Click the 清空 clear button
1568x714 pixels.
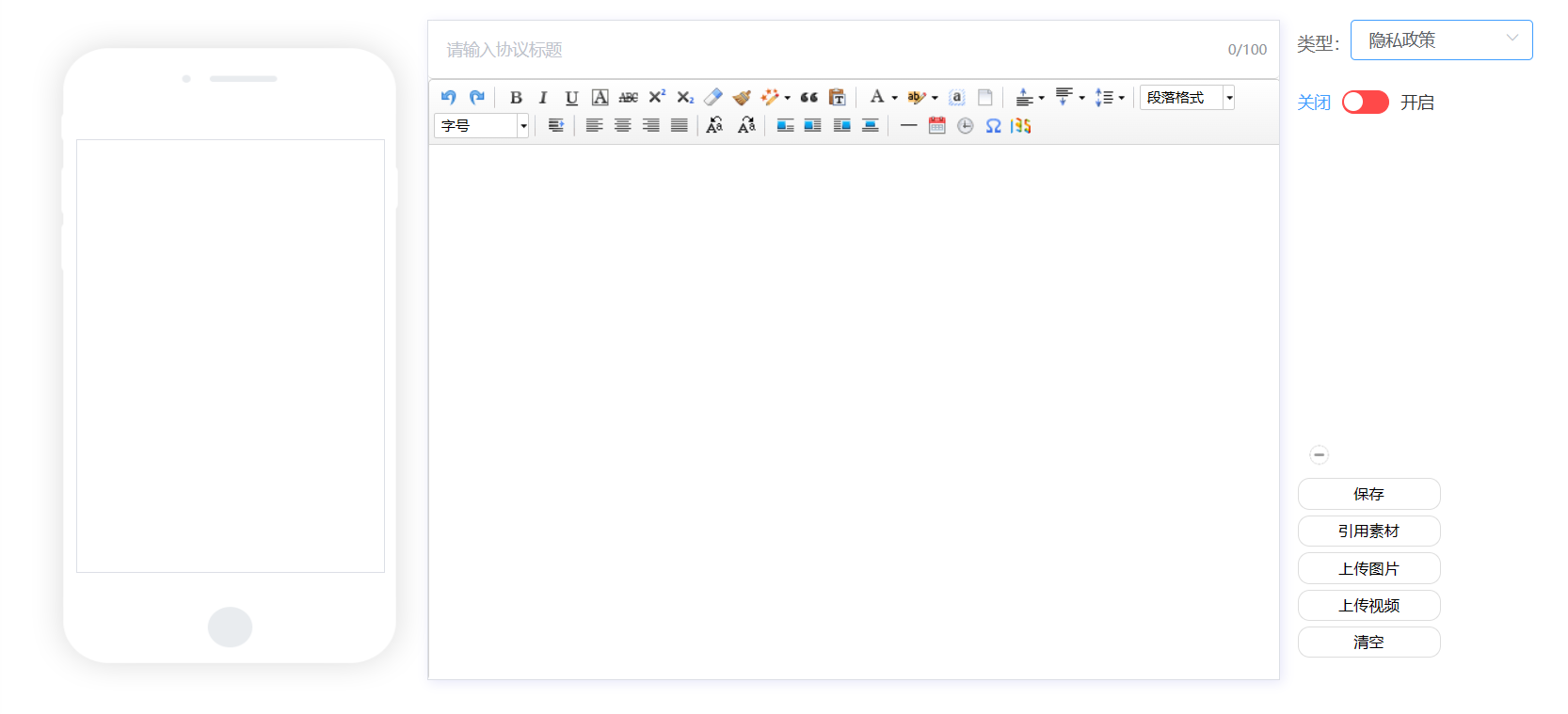1368,642
